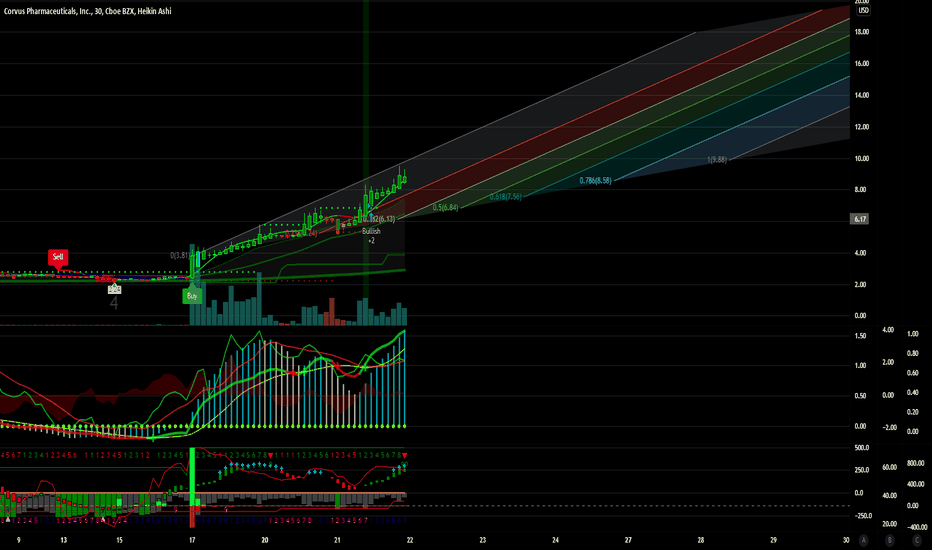Click the 800.00 value on rightmost scale
Screen dimensions: 932x550
click(x=915, y=463)
